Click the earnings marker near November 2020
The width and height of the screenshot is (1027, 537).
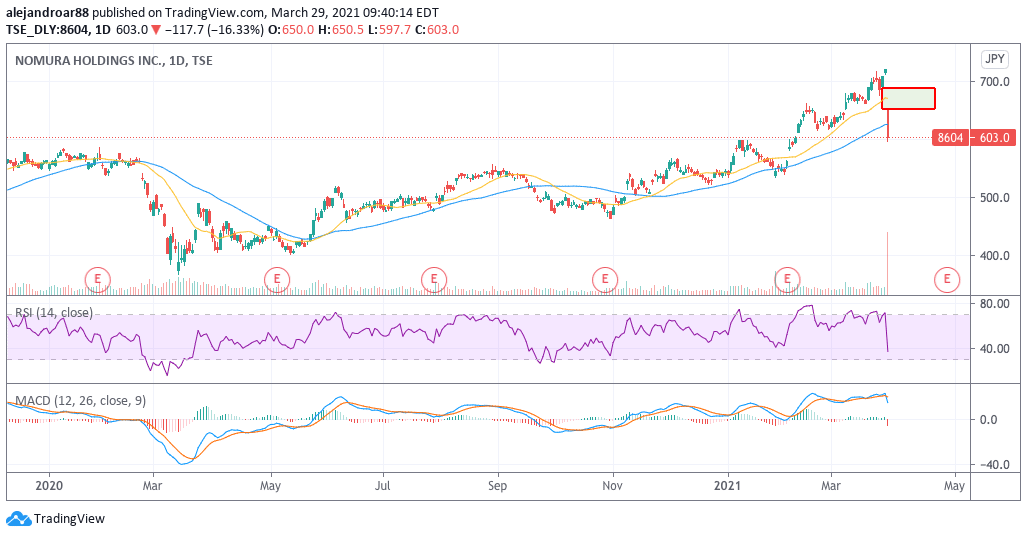click(605, 280)
